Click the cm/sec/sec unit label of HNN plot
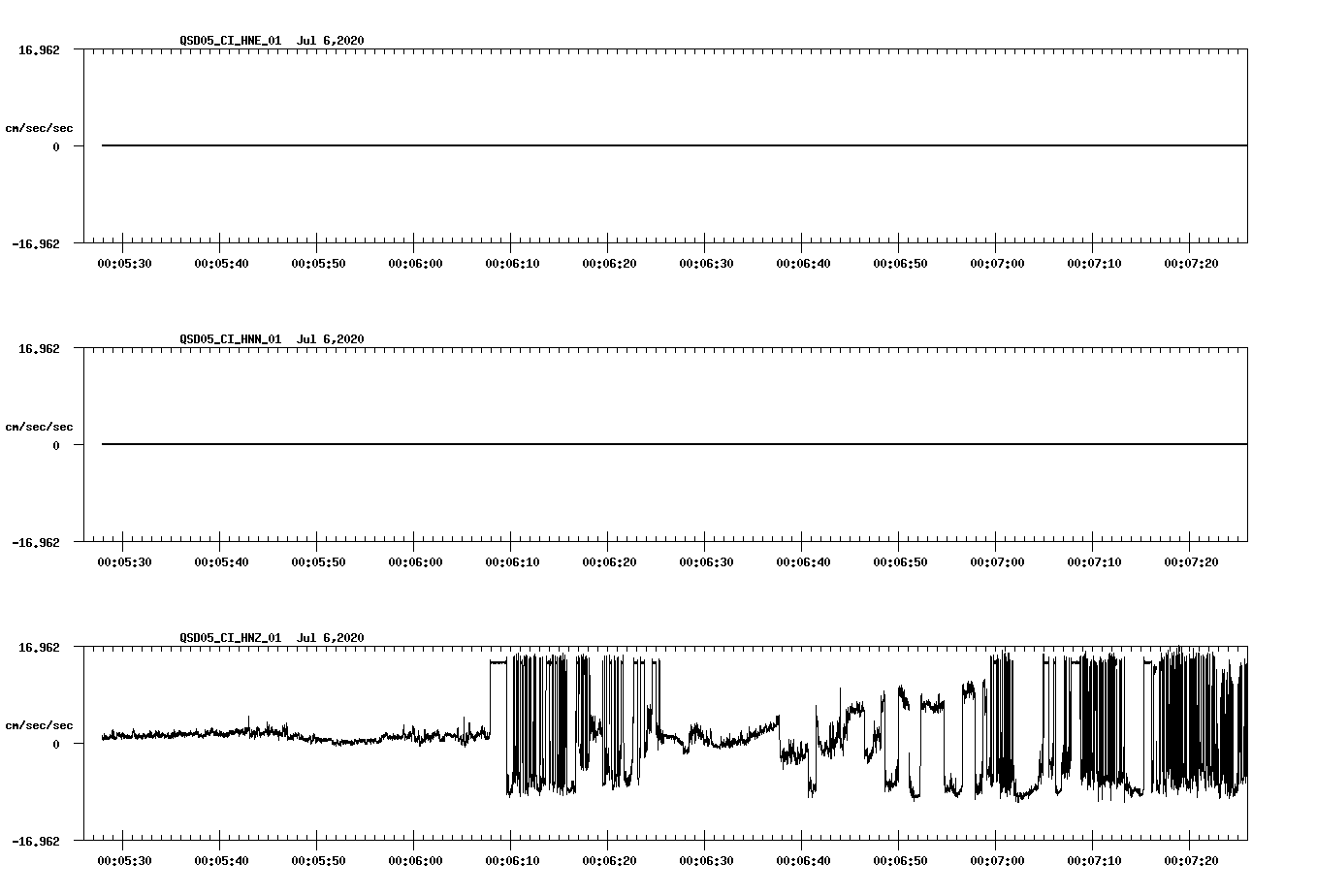The image size is (1317, 896). [x=39, y=427]
